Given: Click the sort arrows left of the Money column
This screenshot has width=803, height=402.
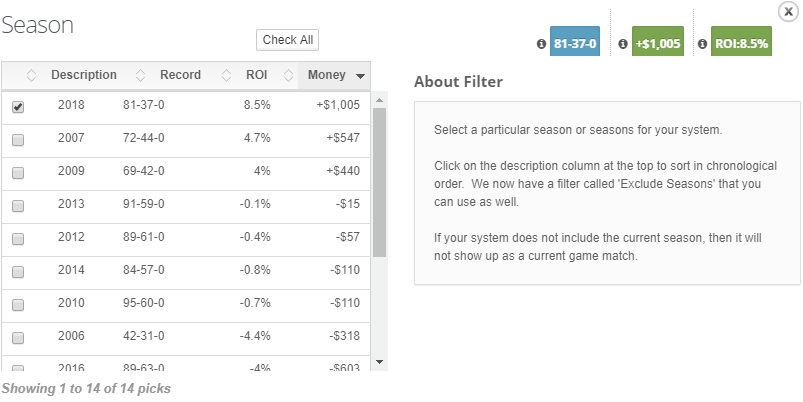Looking at the screenshot, I should coord(288,75).
